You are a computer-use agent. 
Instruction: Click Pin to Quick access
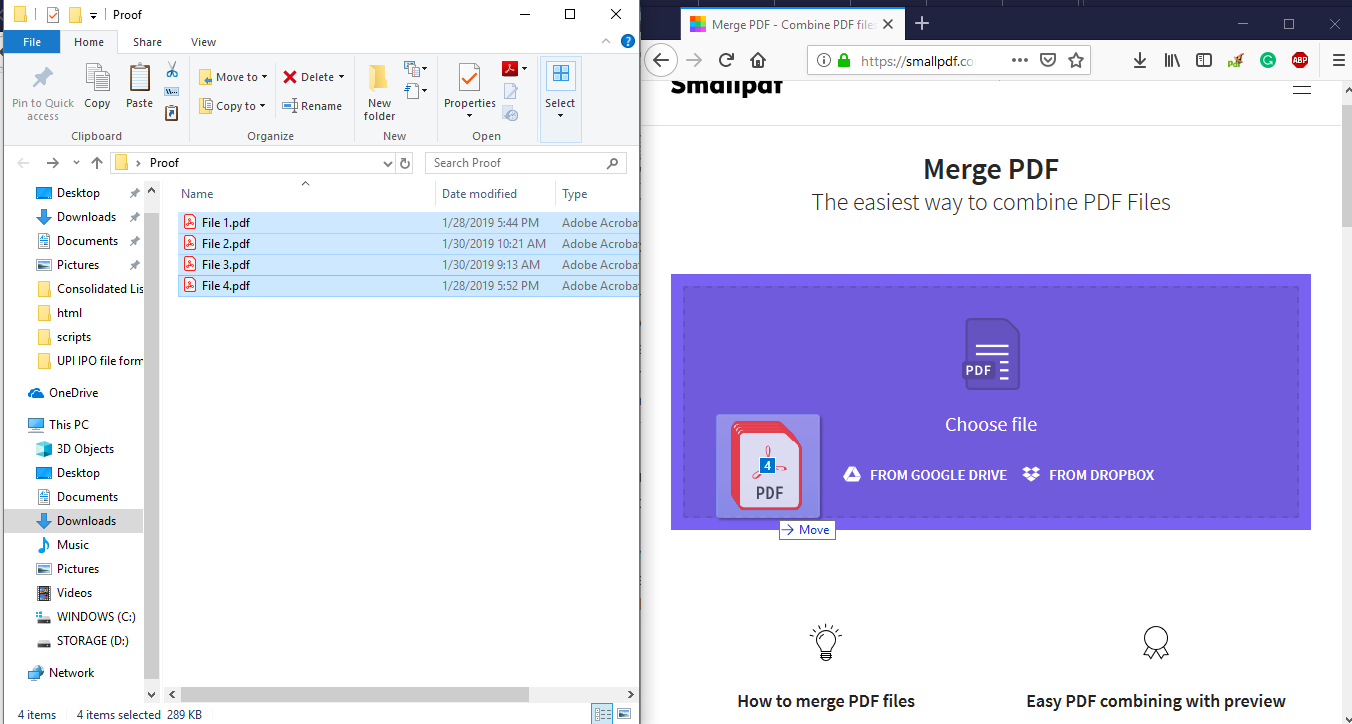tap(43, 92)
